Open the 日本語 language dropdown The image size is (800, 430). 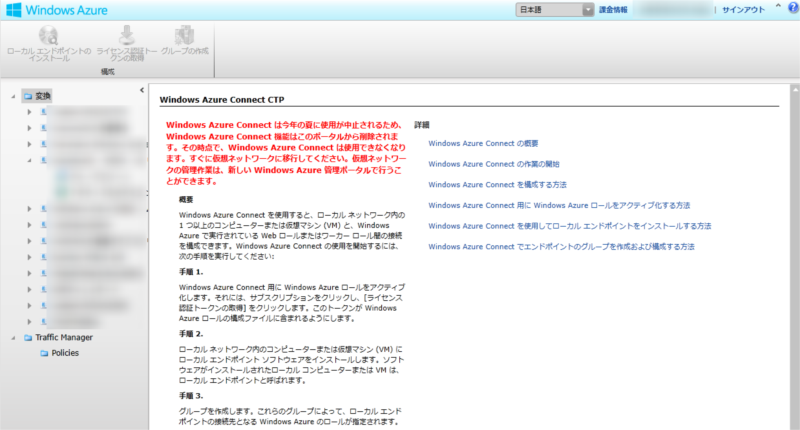[555, 10]
